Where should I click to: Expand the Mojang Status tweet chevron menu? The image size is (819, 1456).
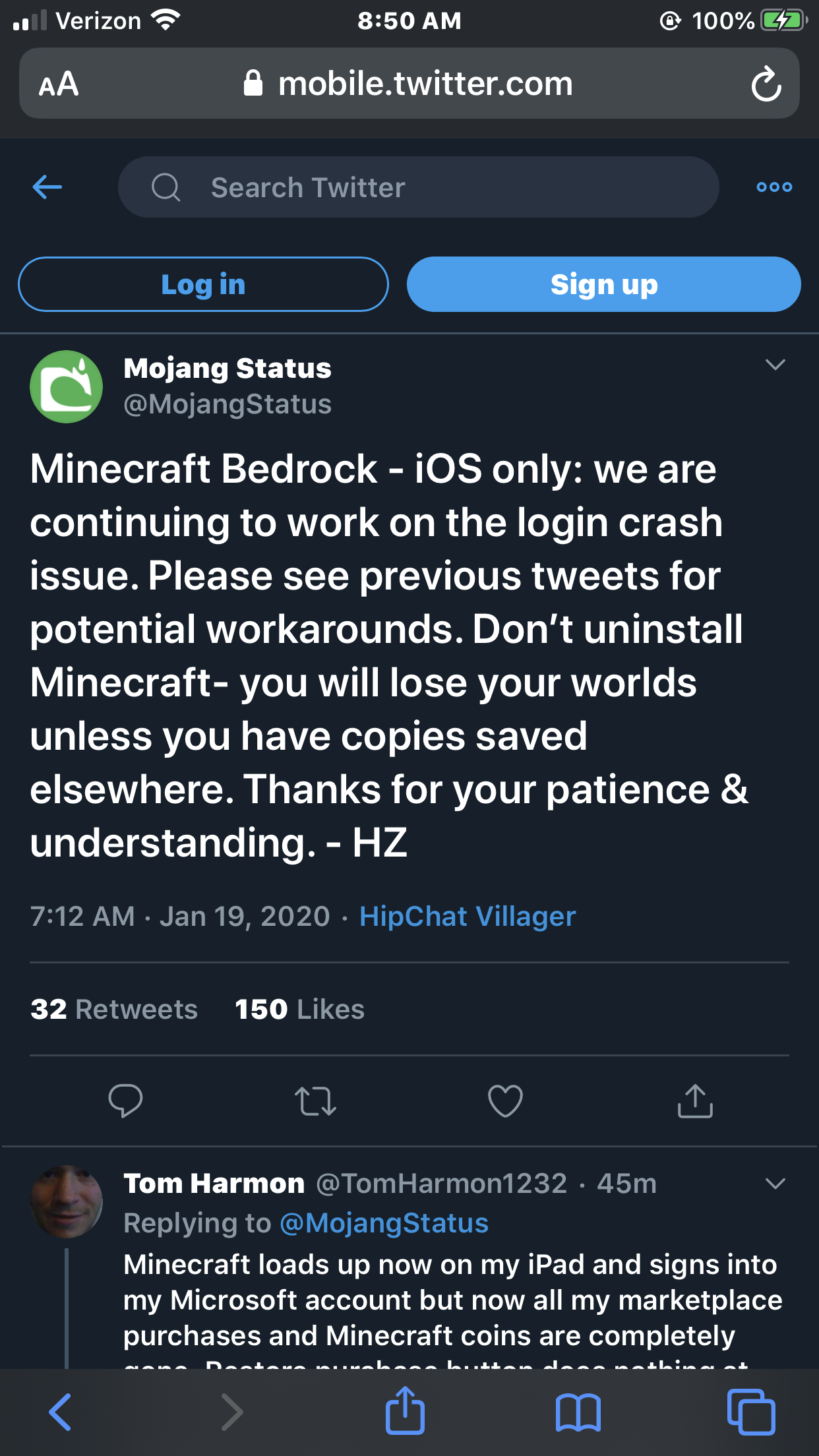point(775,365)
